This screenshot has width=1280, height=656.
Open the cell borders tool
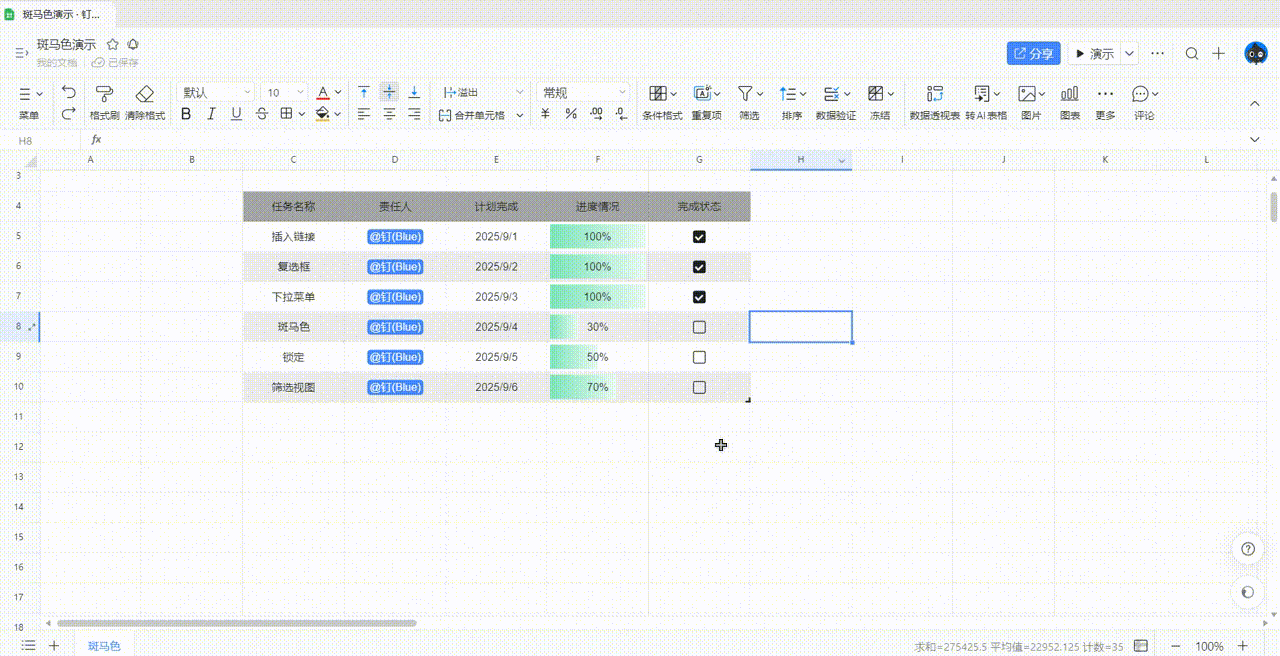pyautogui.click(x=286, y=114)
